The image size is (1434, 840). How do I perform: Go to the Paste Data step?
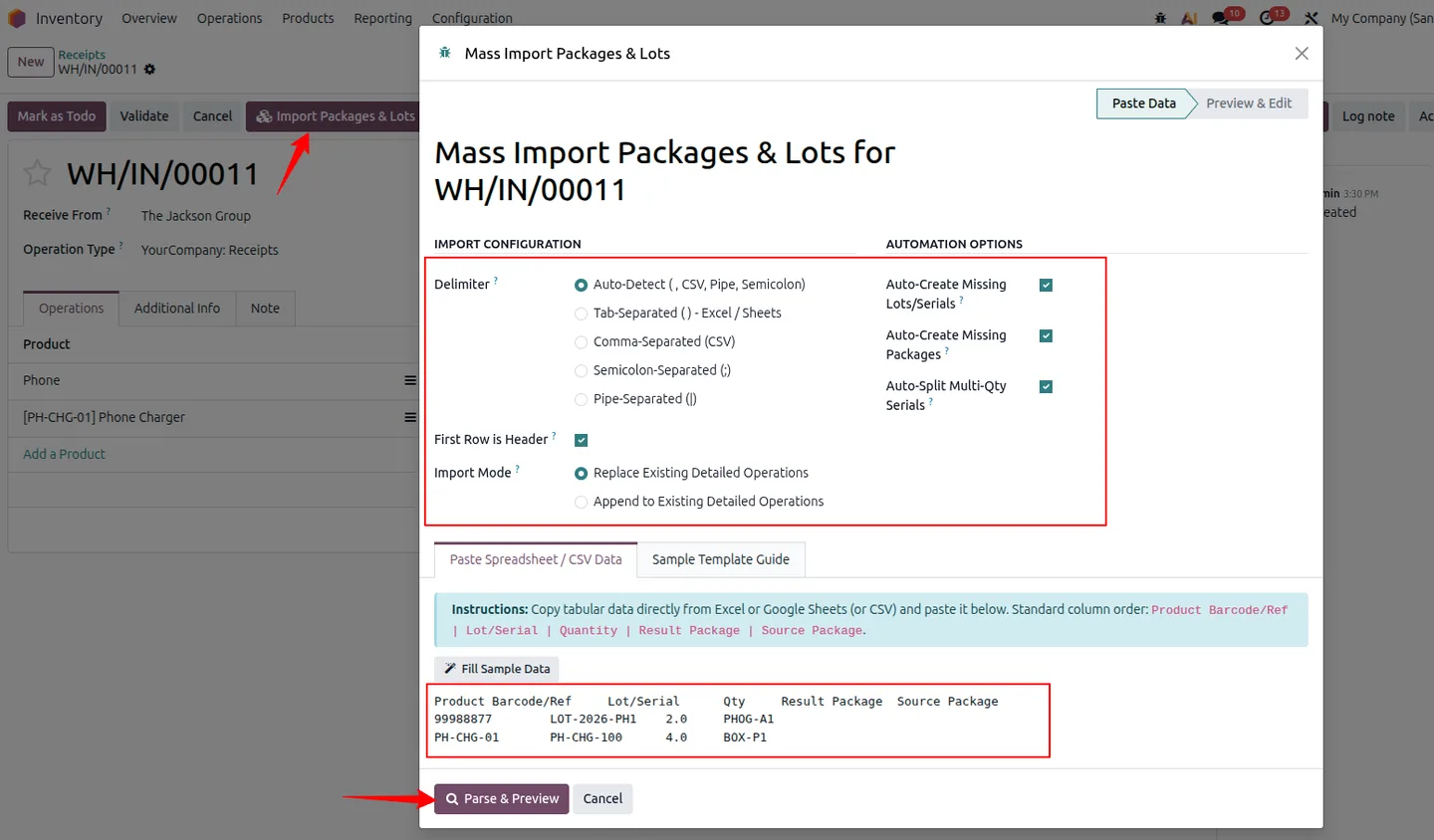click(x=1143, y=104)
